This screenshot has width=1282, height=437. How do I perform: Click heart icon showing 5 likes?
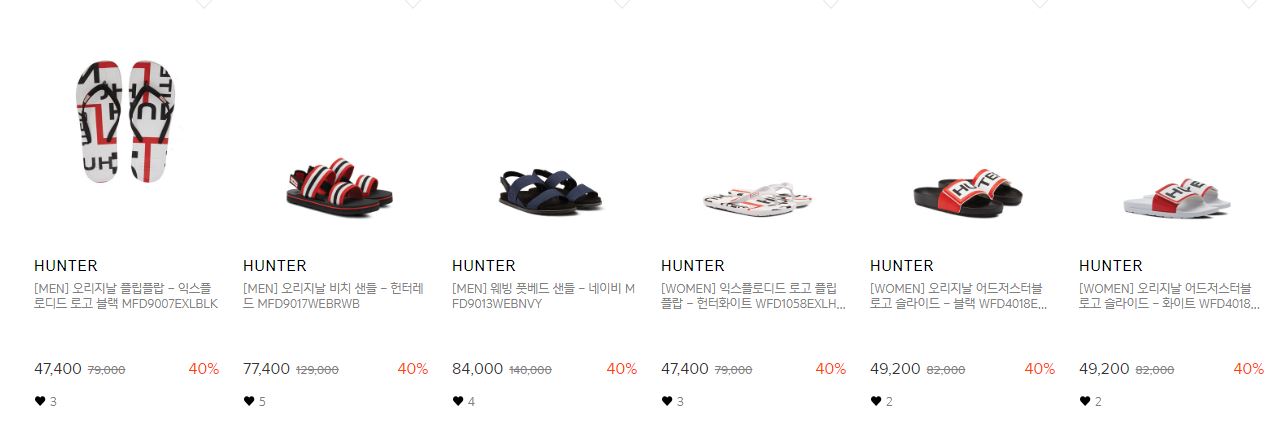coord(249,401)
